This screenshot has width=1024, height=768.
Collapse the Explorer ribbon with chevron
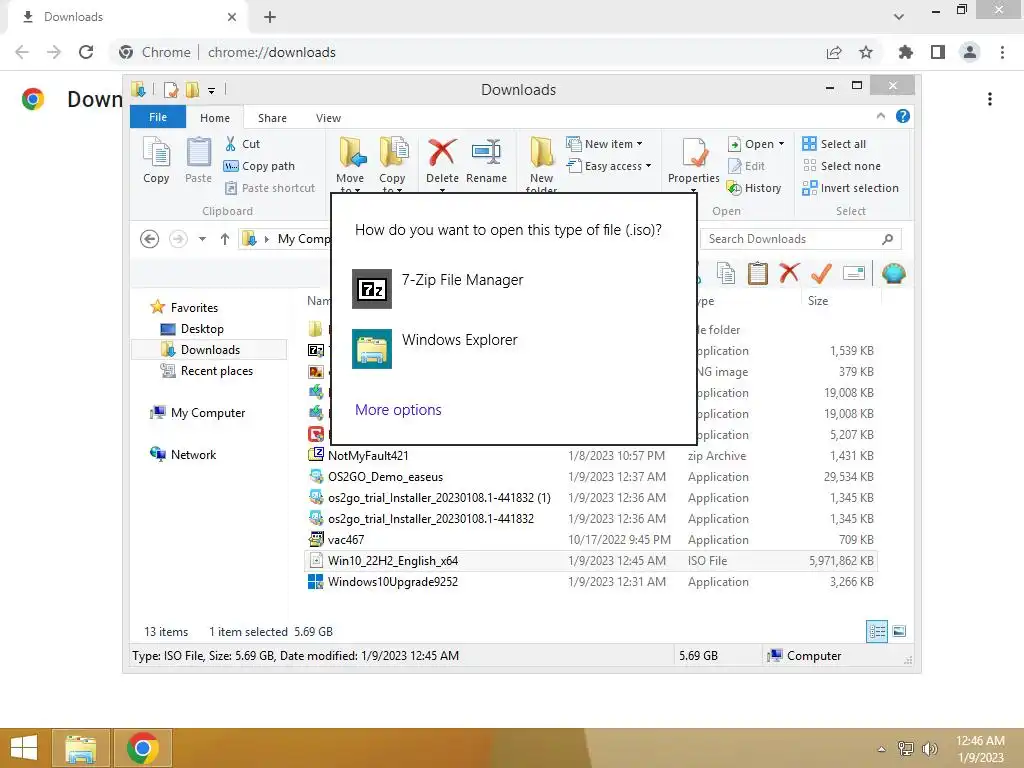tap(881, 116)
